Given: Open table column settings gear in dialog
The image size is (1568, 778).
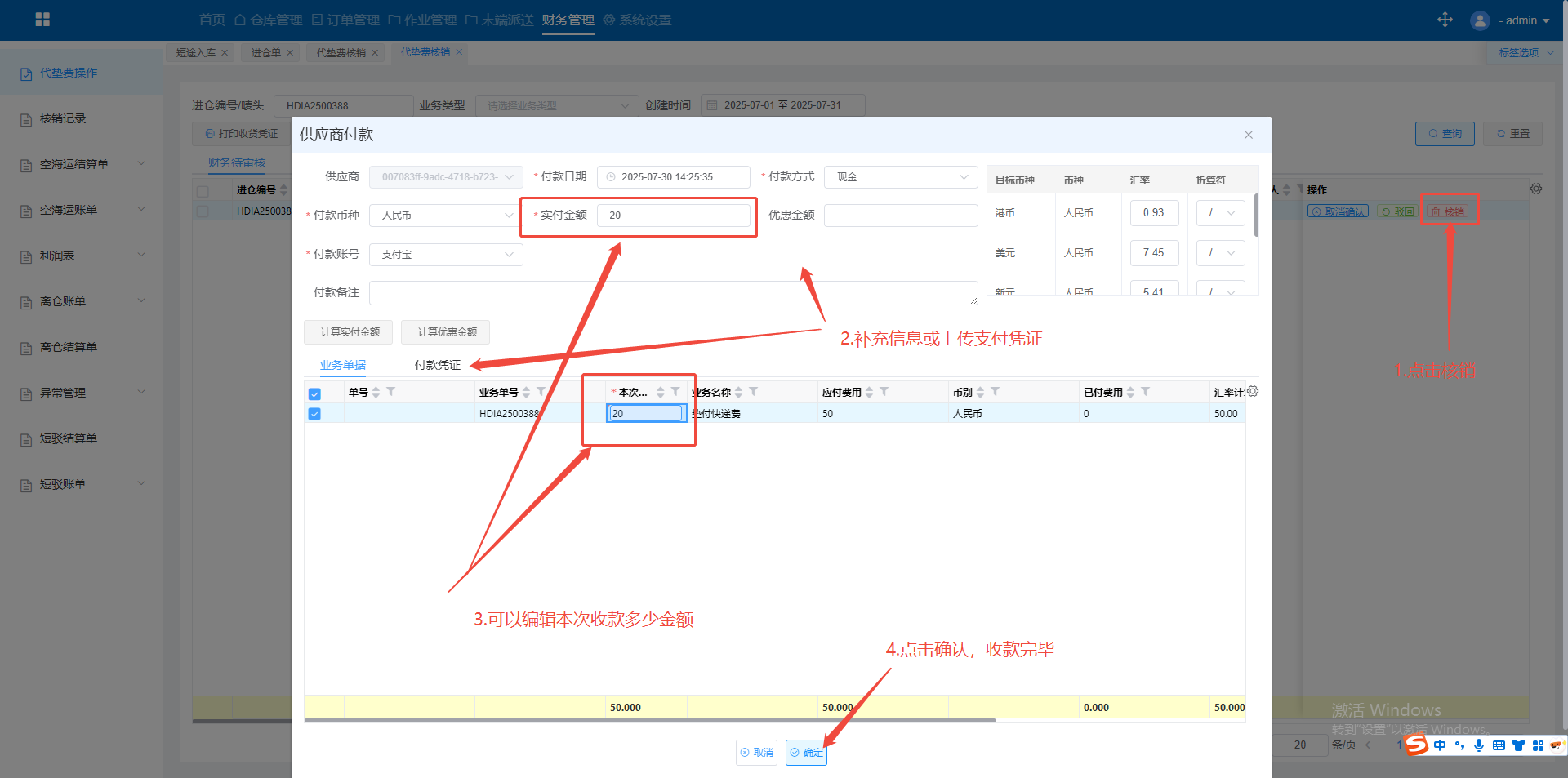Looking at the screenshot, I should 1253,392.
